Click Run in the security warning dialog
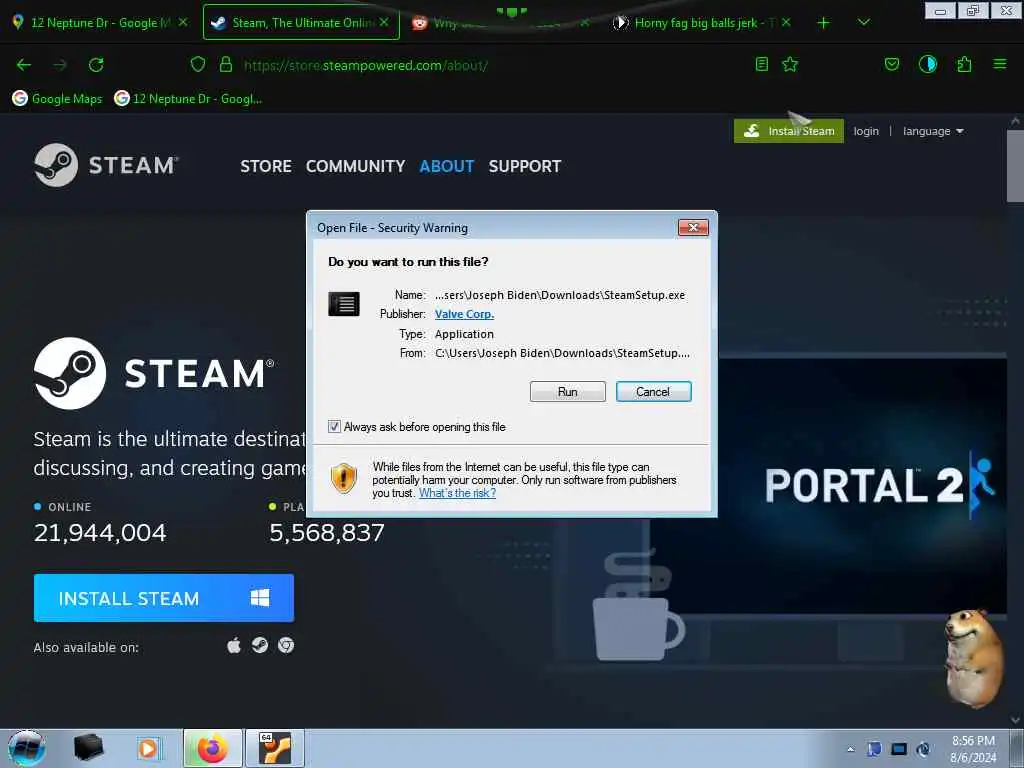This screenshot has height=768, width=1024. click(568, 392)
